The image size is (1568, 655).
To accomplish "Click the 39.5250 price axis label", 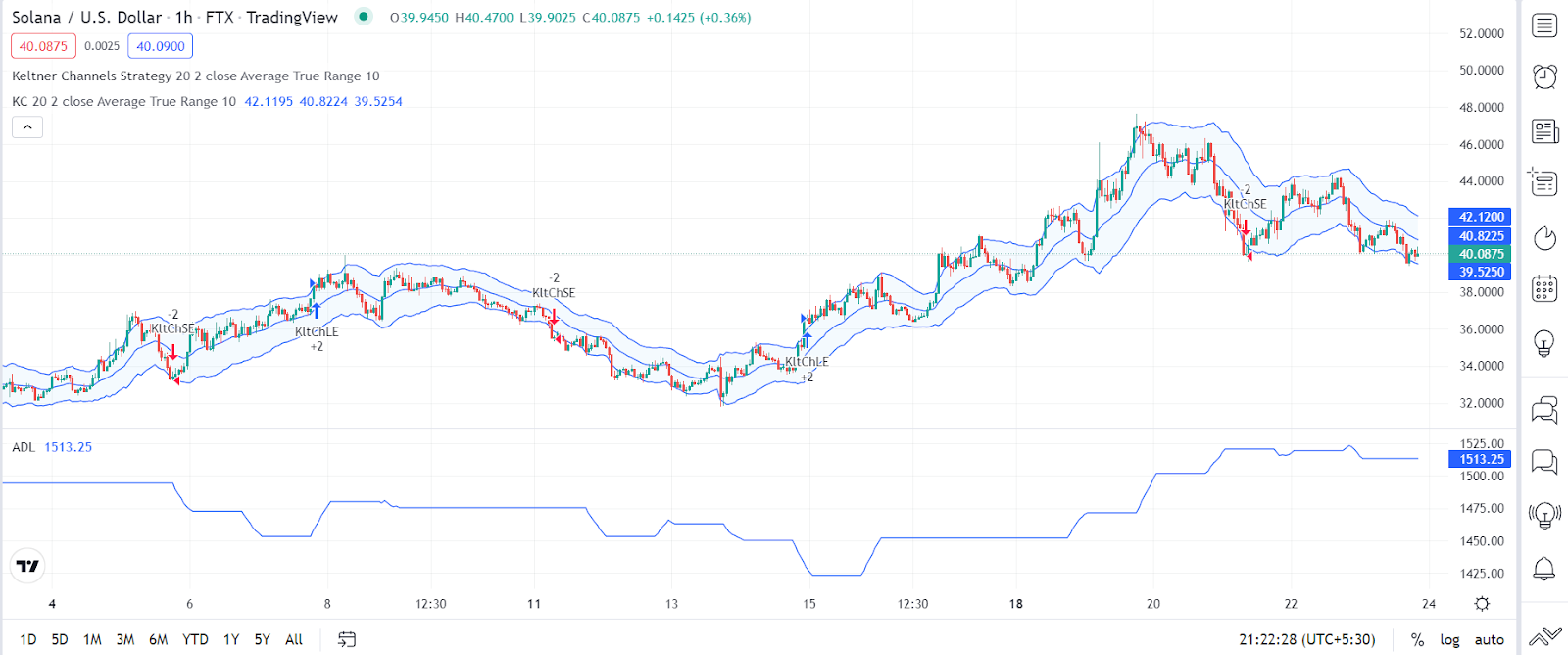I will (1480, 272).
